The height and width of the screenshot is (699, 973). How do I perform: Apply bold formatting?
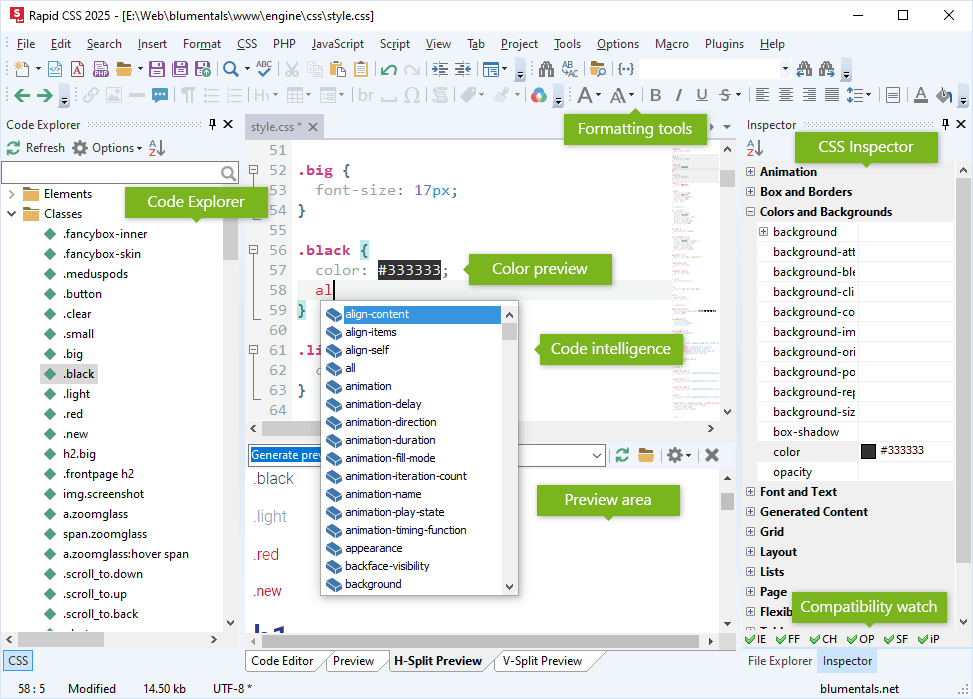tap(655, 95)
